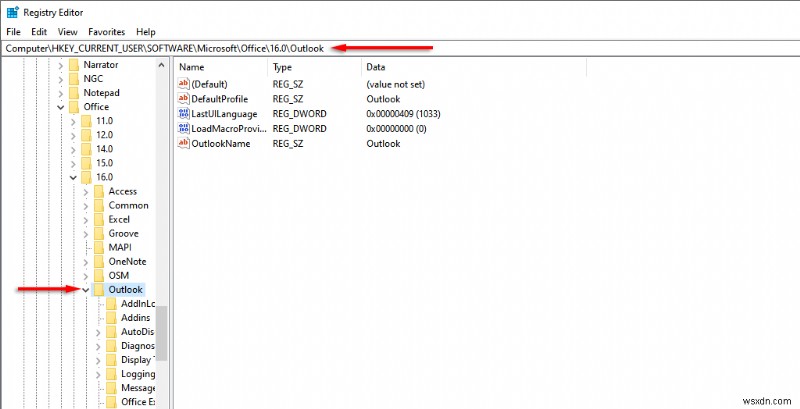Expand the Logging subkey
The width and height of the screenshot is (800, 409).
point(98,374)
